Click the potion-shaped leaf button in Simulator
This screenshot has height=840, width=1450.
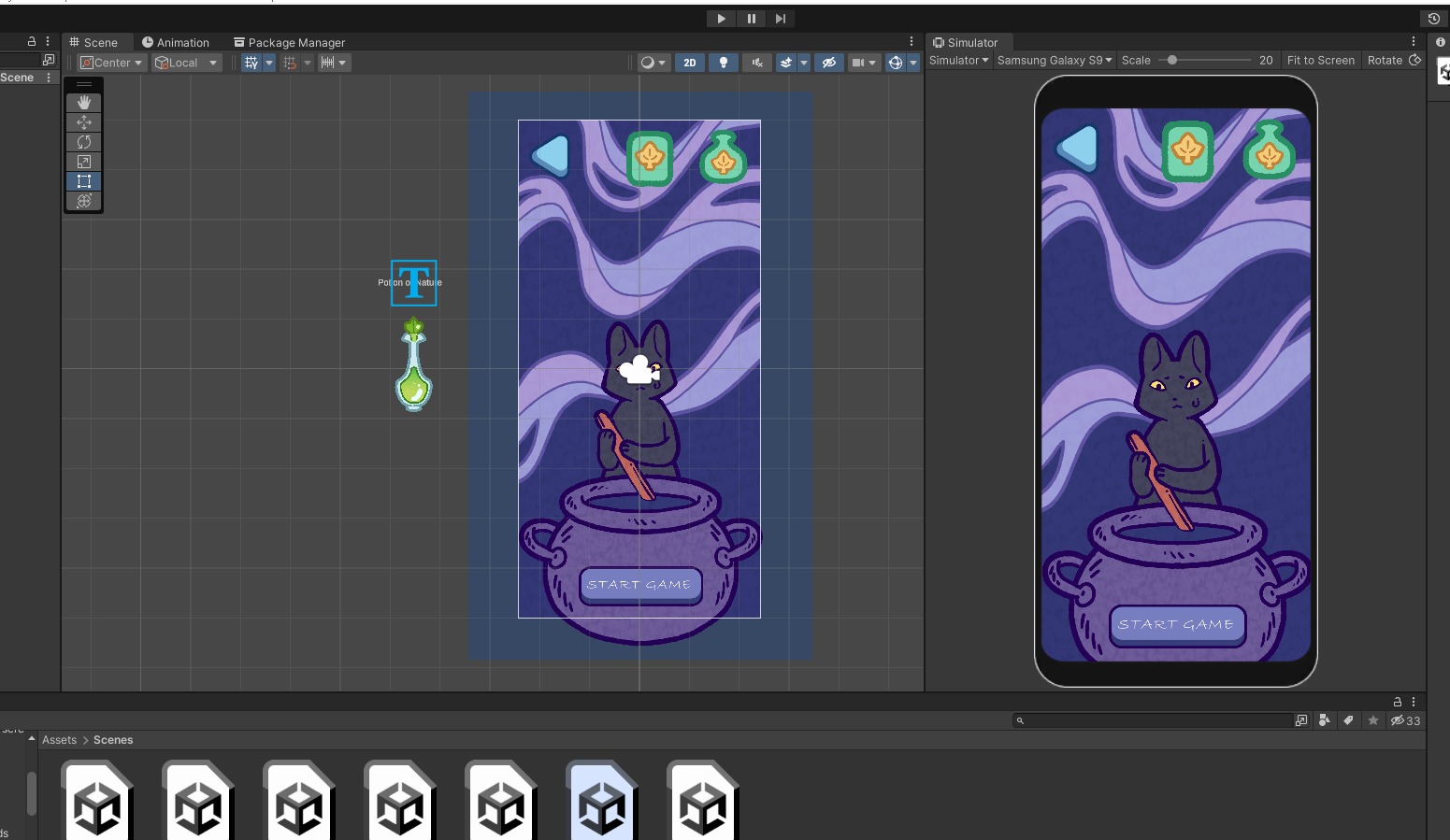click(1269, 149)
